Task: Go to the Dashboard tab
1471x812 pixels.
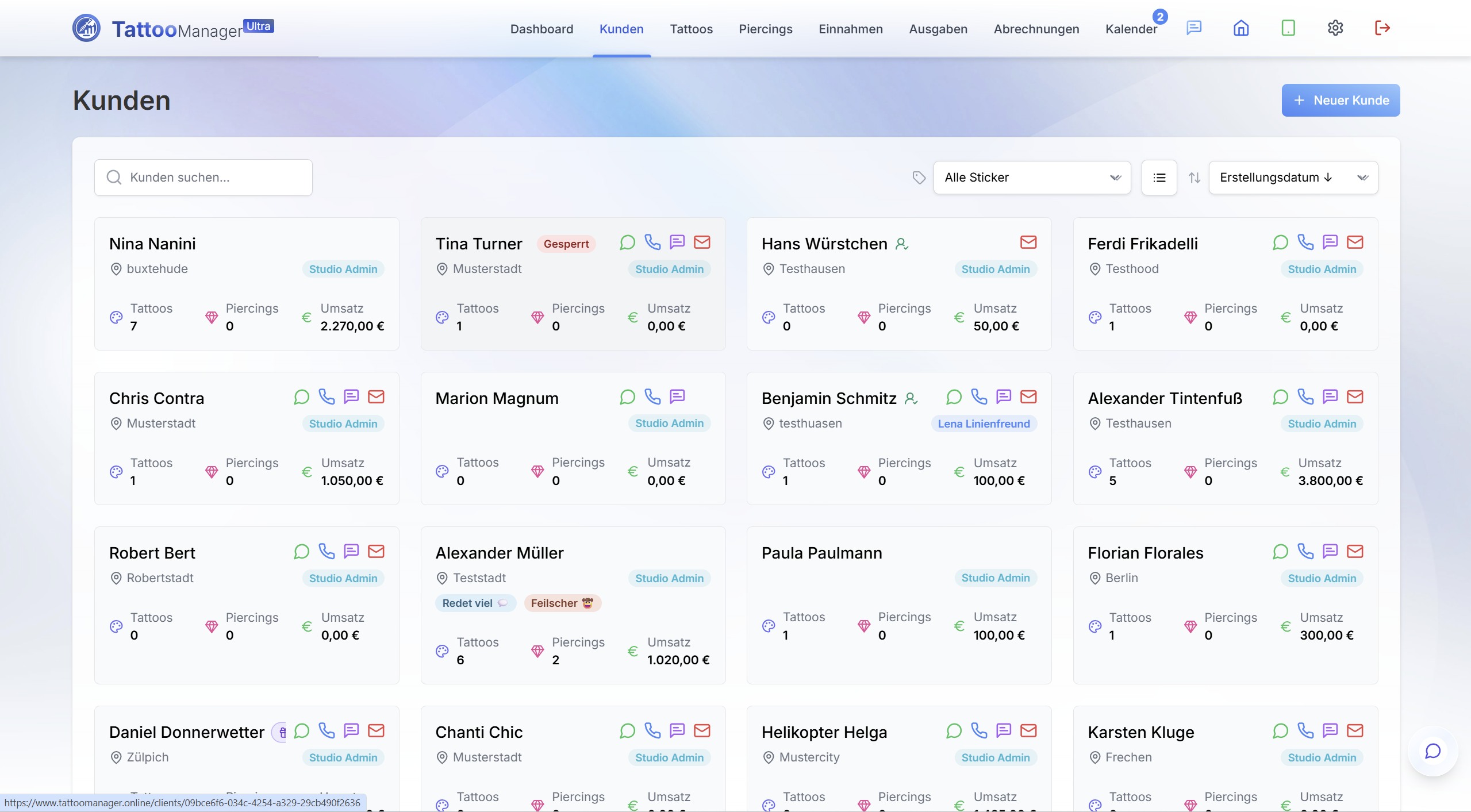Action: [541, 29]
